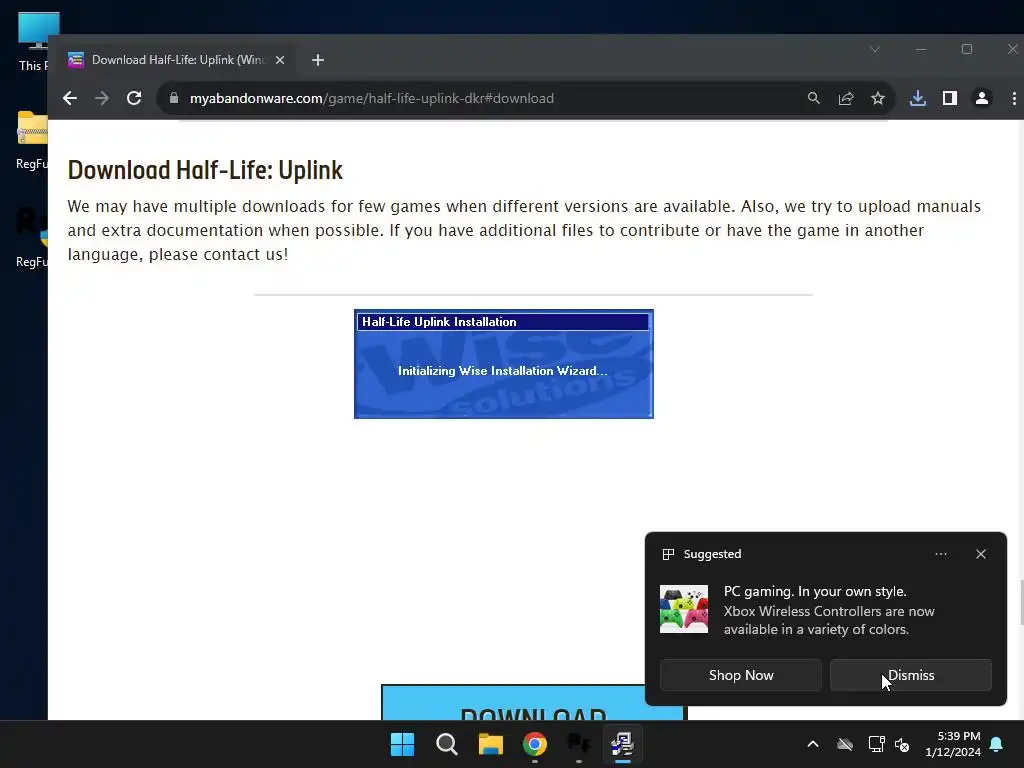Reload the myabandonware page
This screenshot has height=768, width=1024.
(x=134, y=98)
